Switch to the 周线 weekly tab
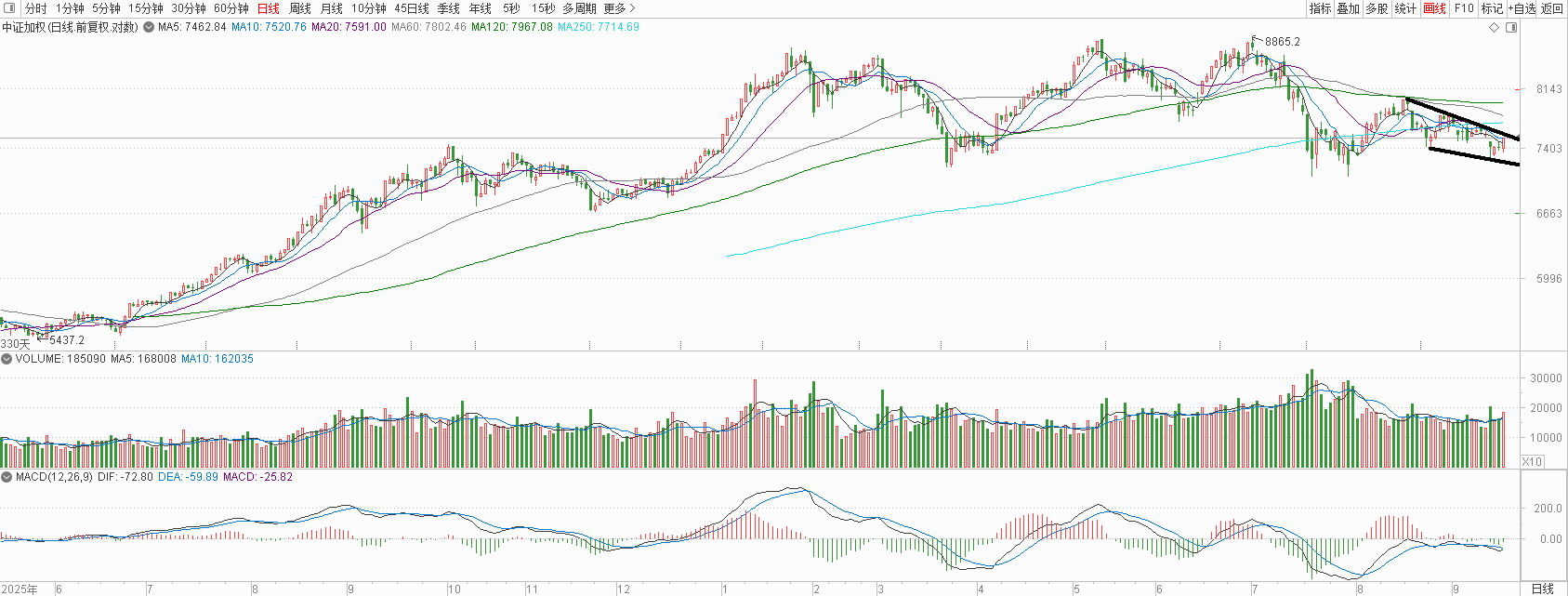 [300, 8]
